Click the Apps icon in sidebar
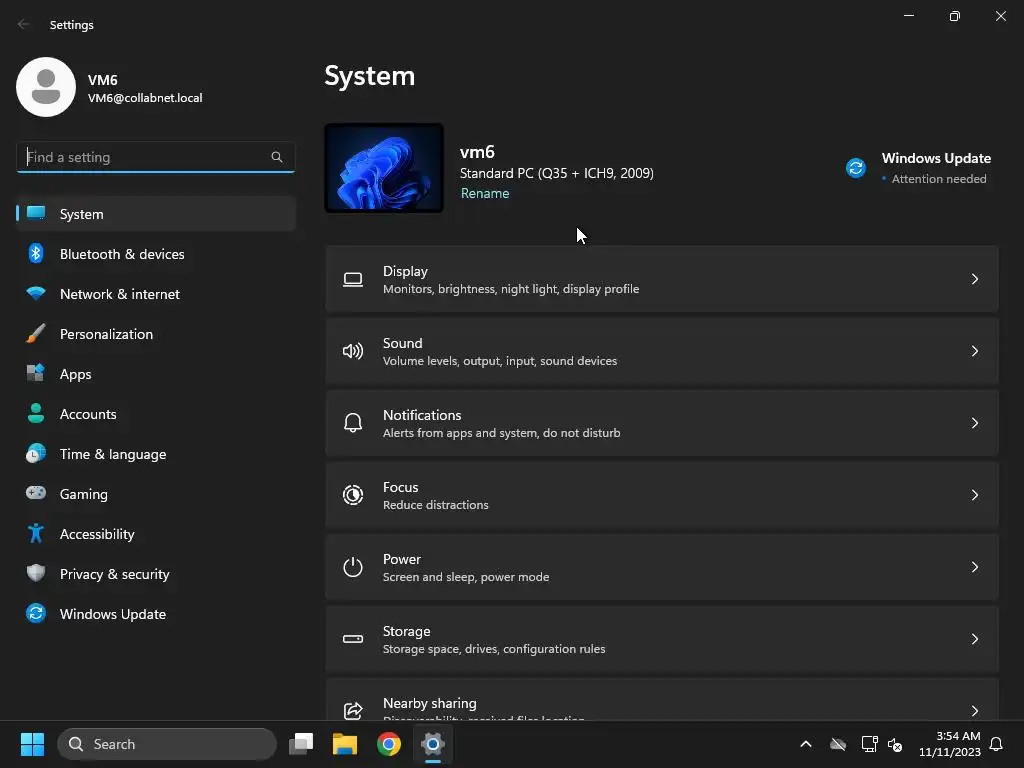The height and width of the screenshot is (768, 1024). click(36, 374)
